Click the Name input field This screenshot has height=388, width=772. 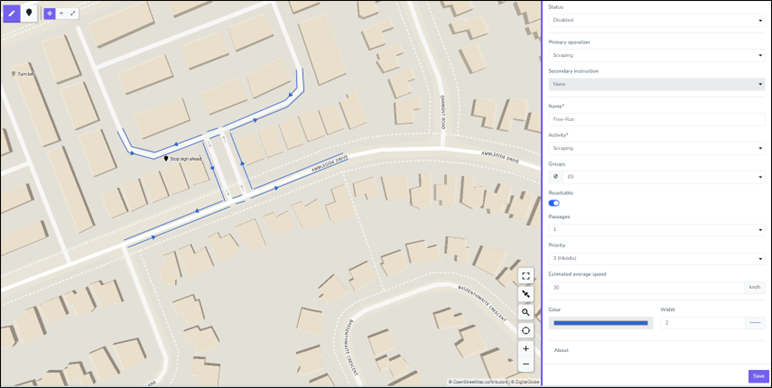click(x=656, y=119)
